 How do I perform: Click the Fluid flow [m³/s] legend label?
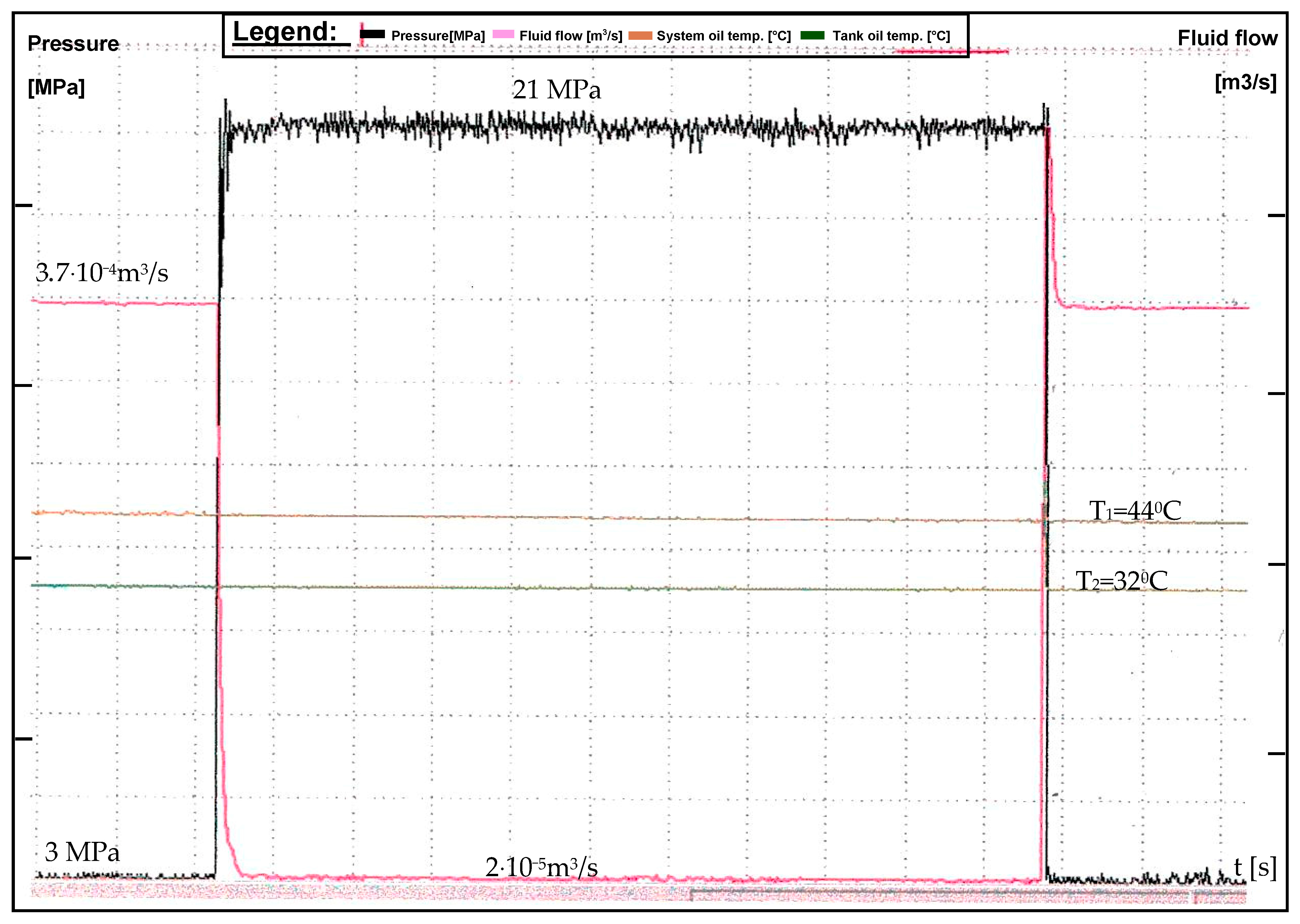click(x=570, y=36)
